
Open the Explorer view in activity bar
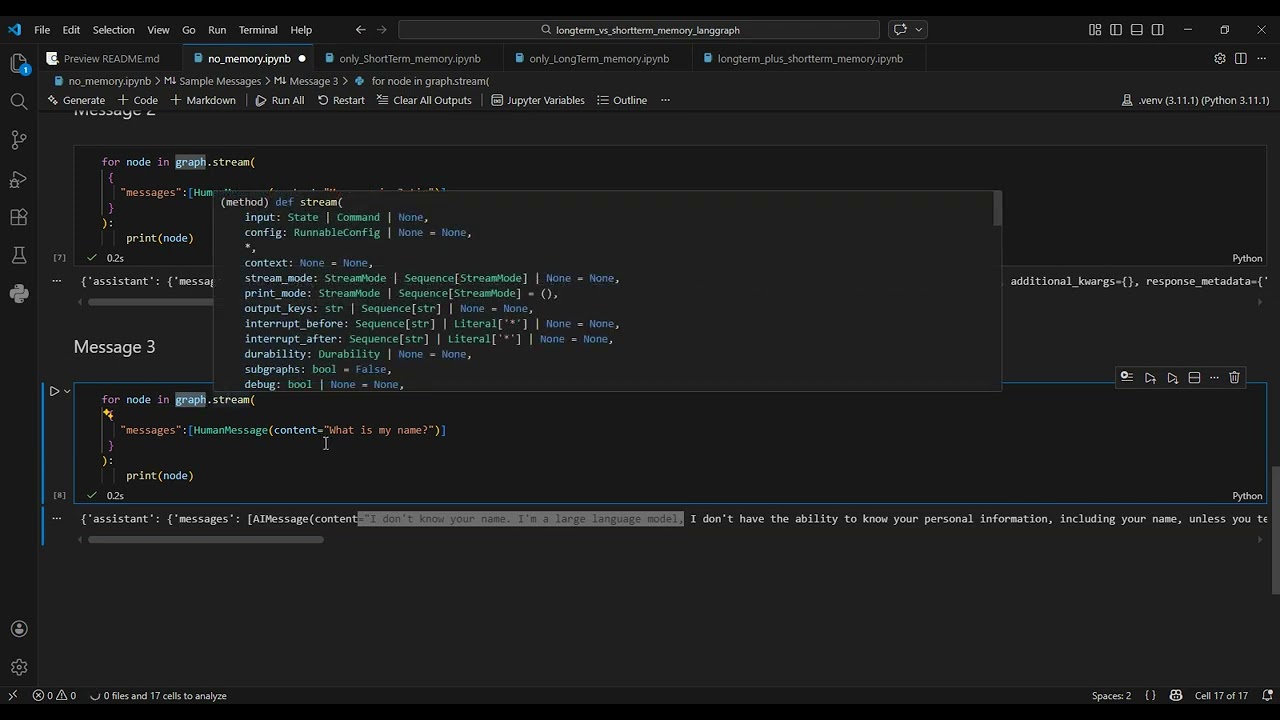pyautogui.click(x=18, y=64)
